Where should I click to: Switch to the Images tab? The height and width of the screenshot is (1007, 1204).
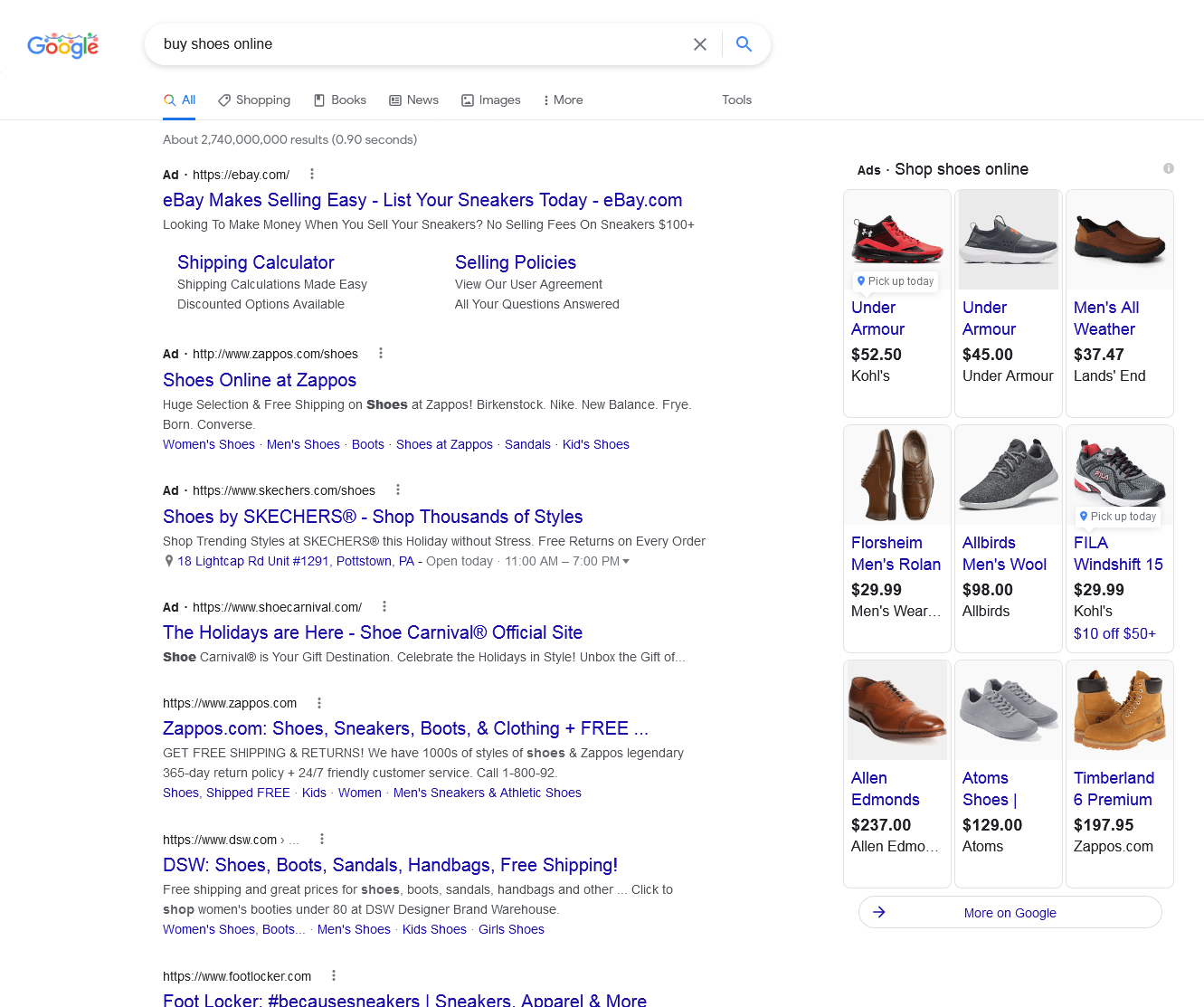click(x=491, y=100)
